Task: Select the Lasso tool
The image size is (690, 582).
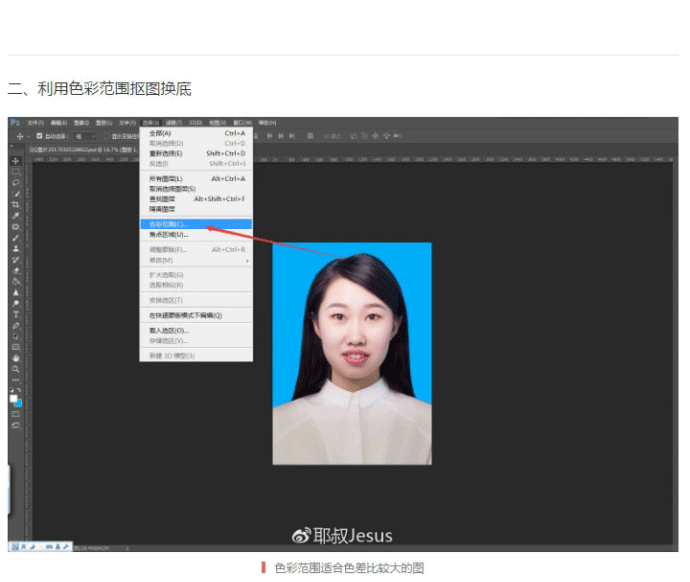Action: (x=16, y=183)
